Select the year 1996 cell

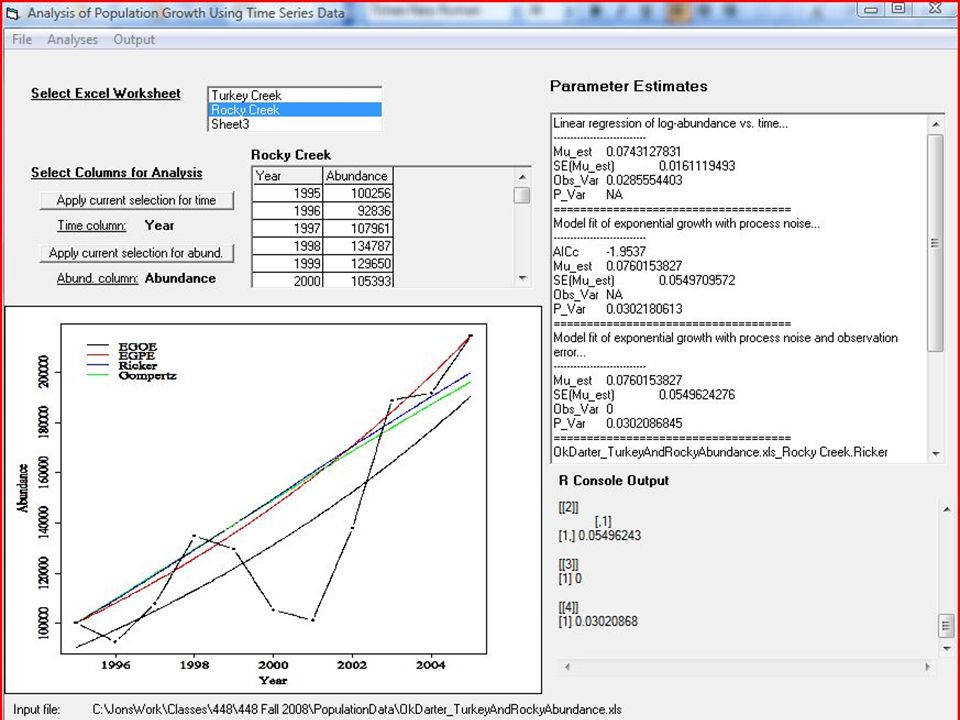(287, 211)
